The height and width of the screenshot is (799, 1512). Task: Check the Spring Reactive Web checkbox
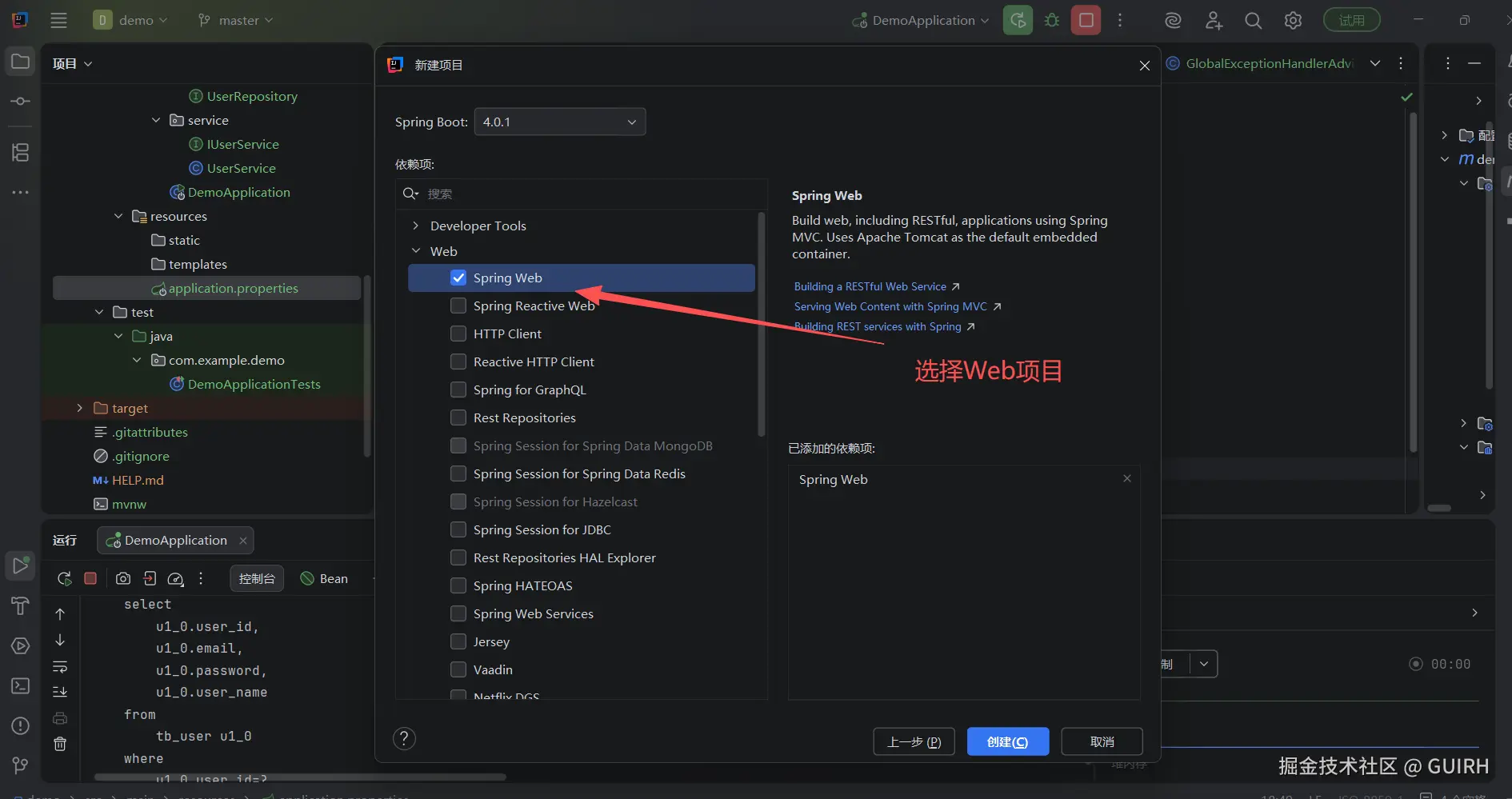458,306
